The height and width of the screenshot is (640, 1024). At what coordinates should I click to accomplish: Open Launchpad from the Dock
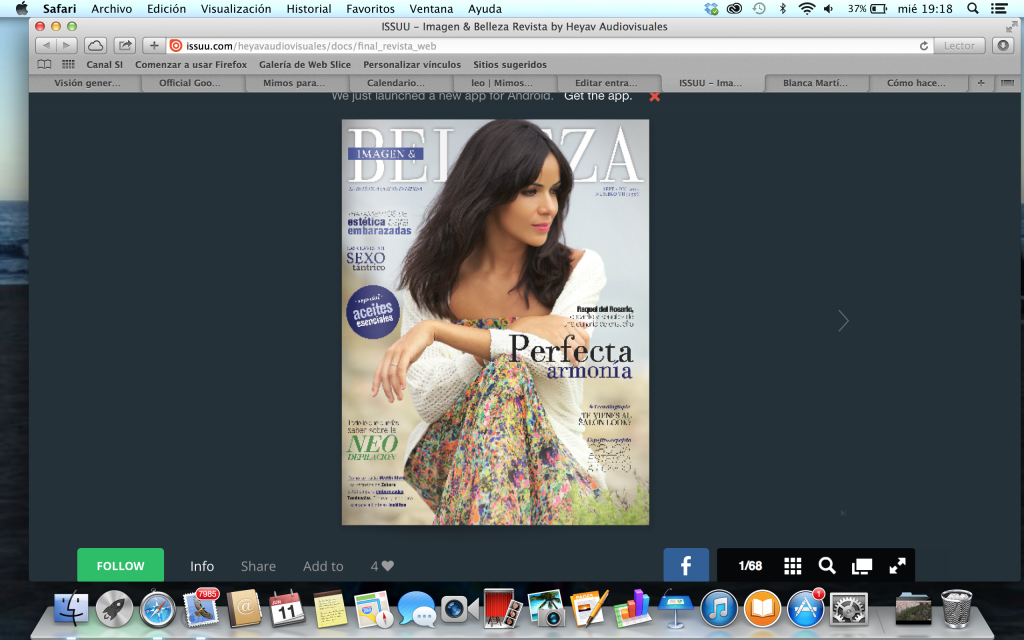(x=114, y=609)
